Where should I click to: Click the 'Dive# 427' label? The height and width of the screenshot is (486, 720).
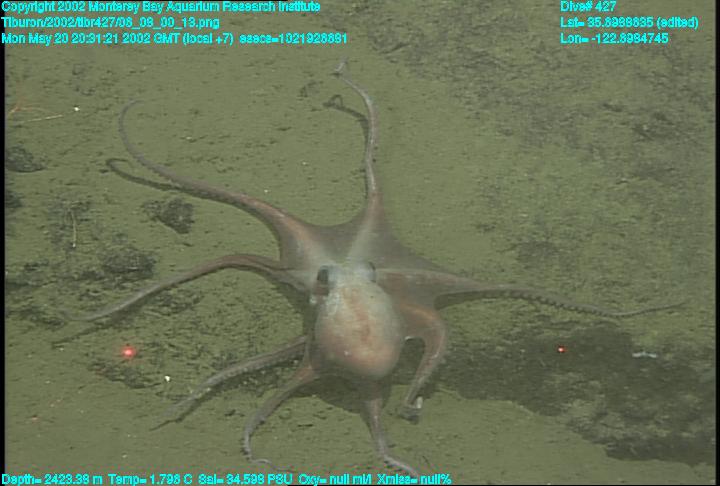tap(588, 7)
